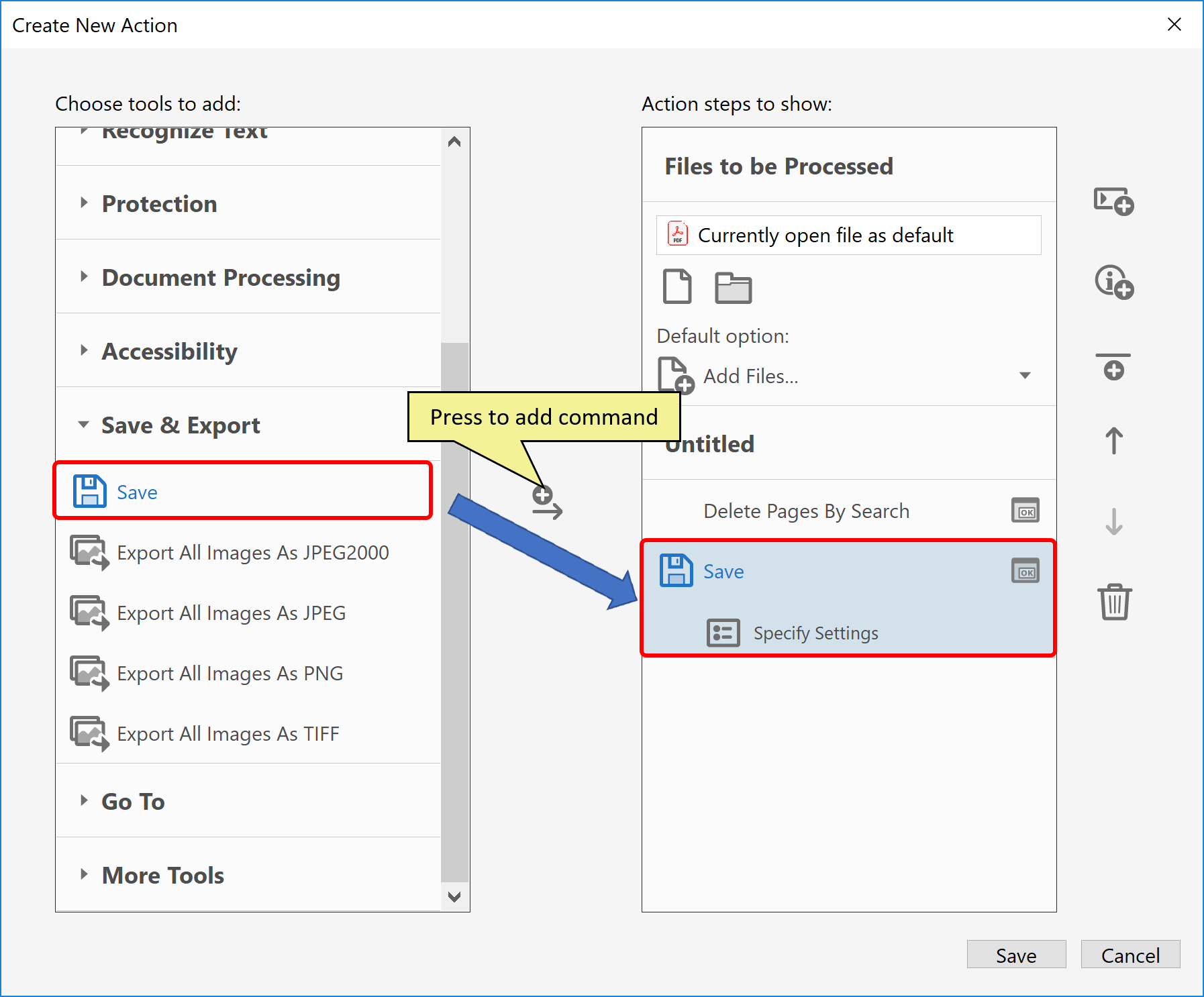Delete the selected action step
The width and height of the screenshot is (1204, 997).
point(1114,602)
